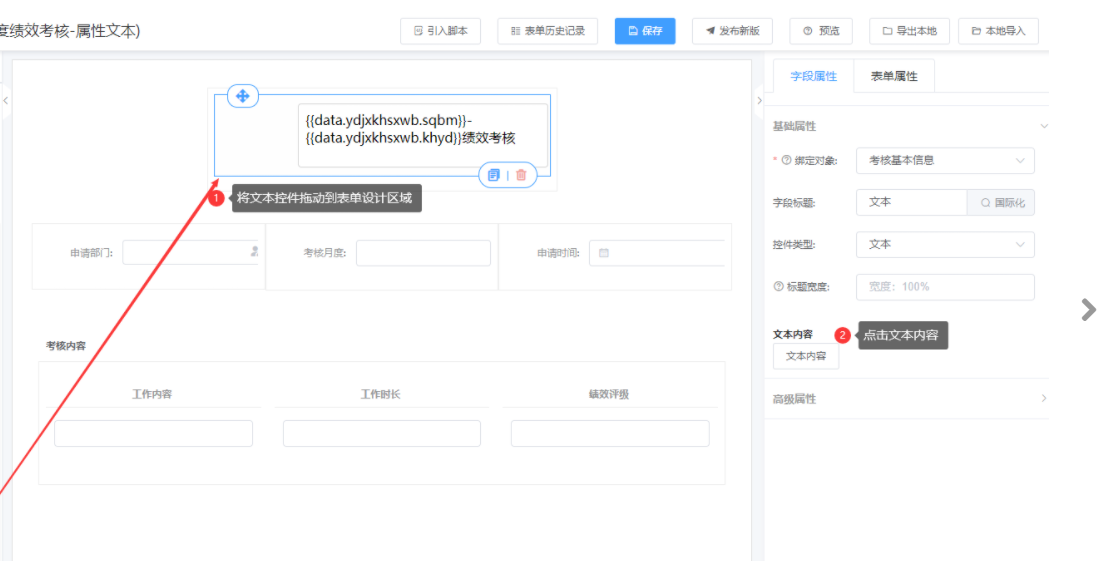Click the calendar icon in 申请时间 field

(x=604, y=253)
